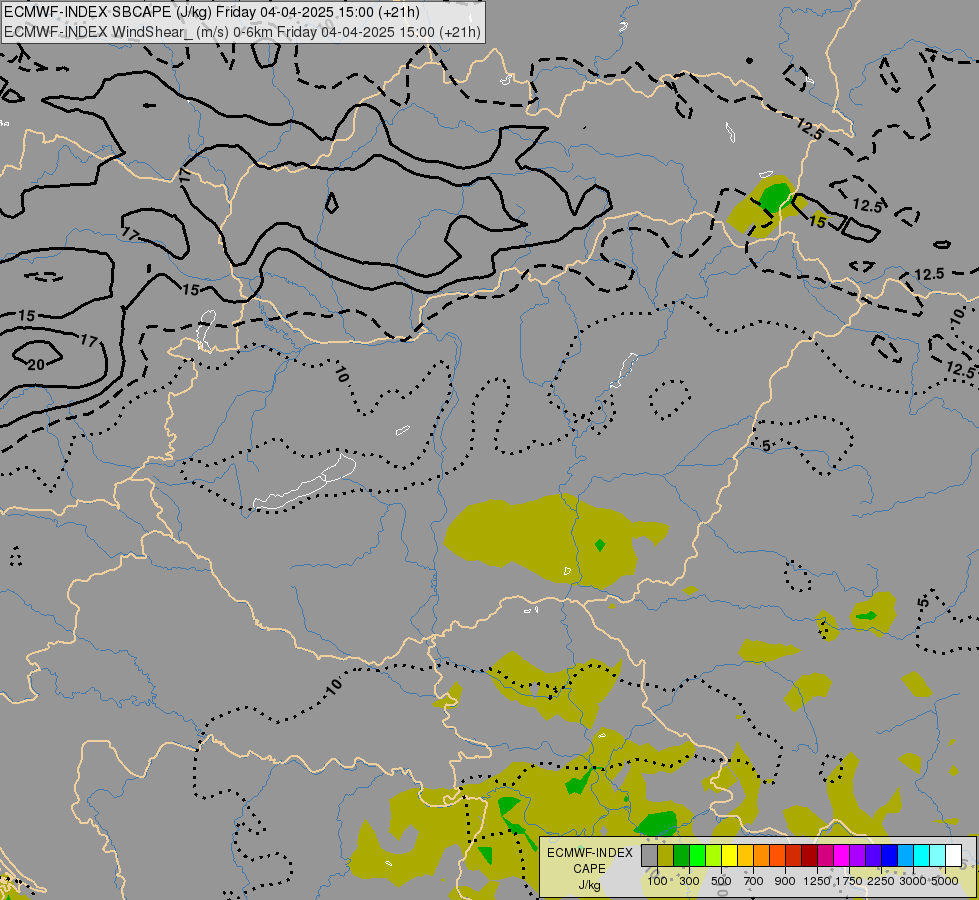Pick the white swatch at the legend end
The image size is (979, 900).
point(953,856)
